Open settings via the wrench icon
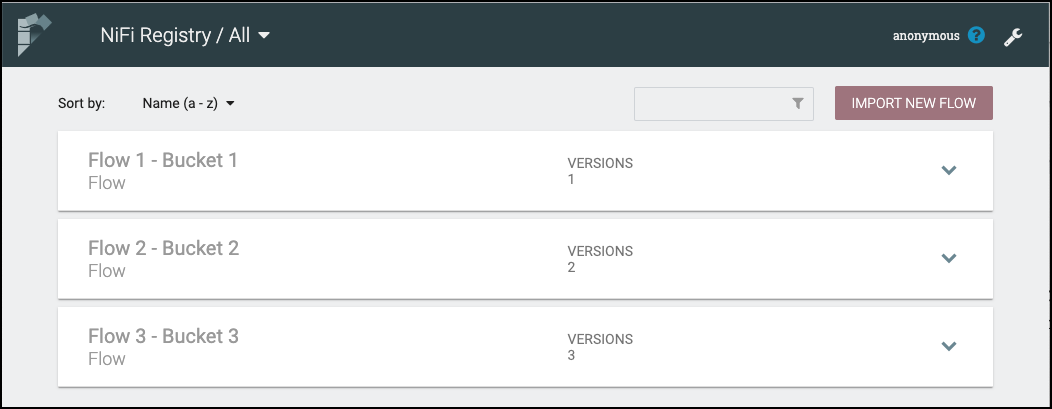The image size is (1052, 409). [1013, 37]
